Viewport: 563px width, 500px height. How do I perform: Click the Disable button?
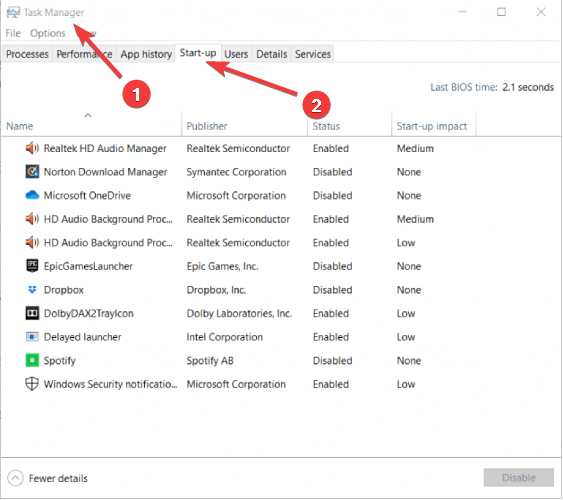pos(518,477)
